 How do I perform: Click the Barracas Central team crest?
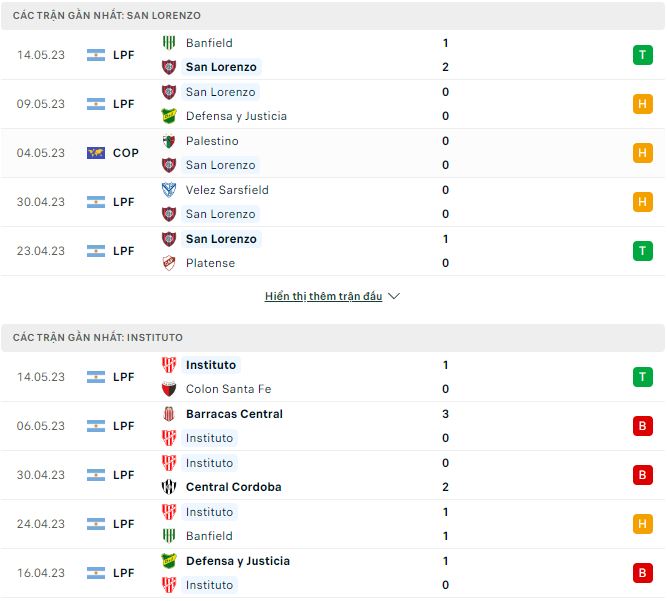point(169,414)
